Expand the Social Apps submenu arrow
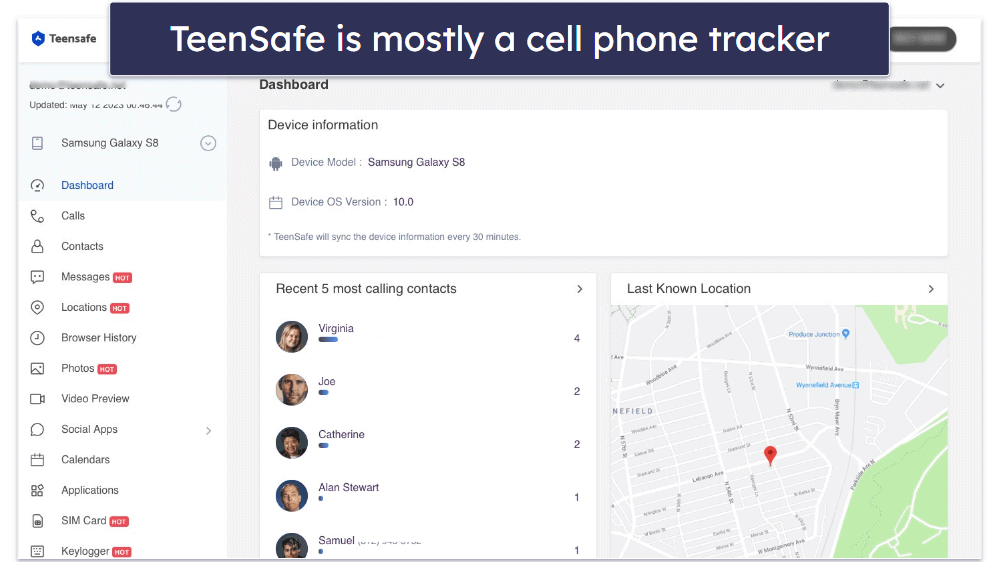Screen dimensions: 999x562 tap(208, 431)
